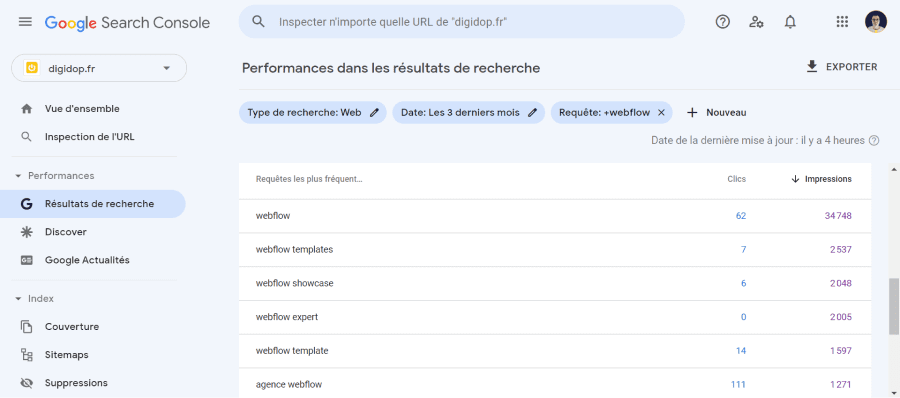Click the Vue d'ensemble home icon

26,109
